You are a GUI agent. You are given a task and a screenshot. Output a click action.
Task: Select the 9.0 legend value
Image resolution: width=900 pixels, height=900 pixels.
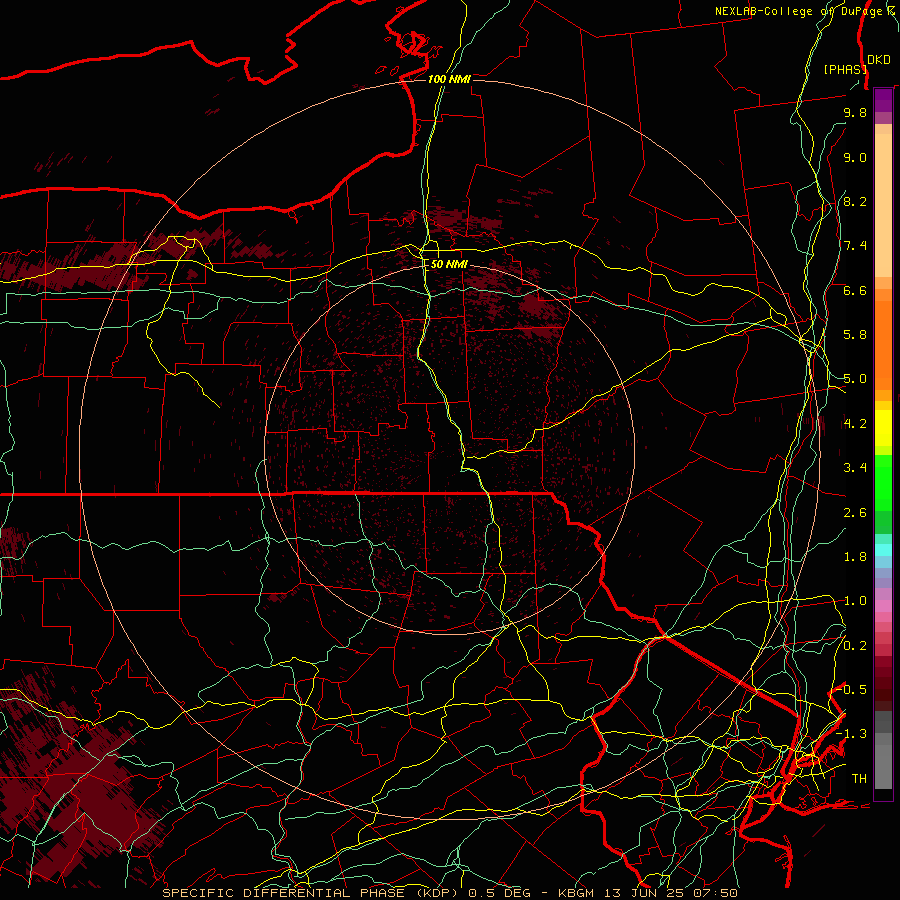(855, 157)
